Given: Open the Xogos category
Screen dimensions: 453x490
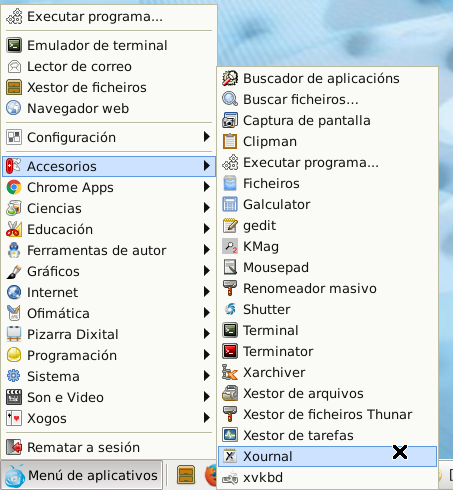Looking at the screenshot, I should tap(109, 418).
